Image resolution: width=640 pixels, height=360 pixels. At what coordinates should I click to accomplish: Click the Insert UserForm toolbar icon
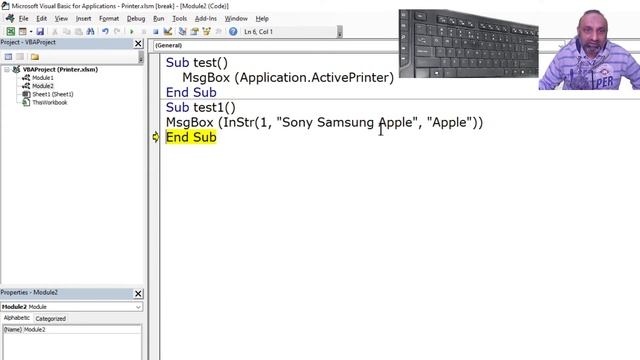[23, 31]
